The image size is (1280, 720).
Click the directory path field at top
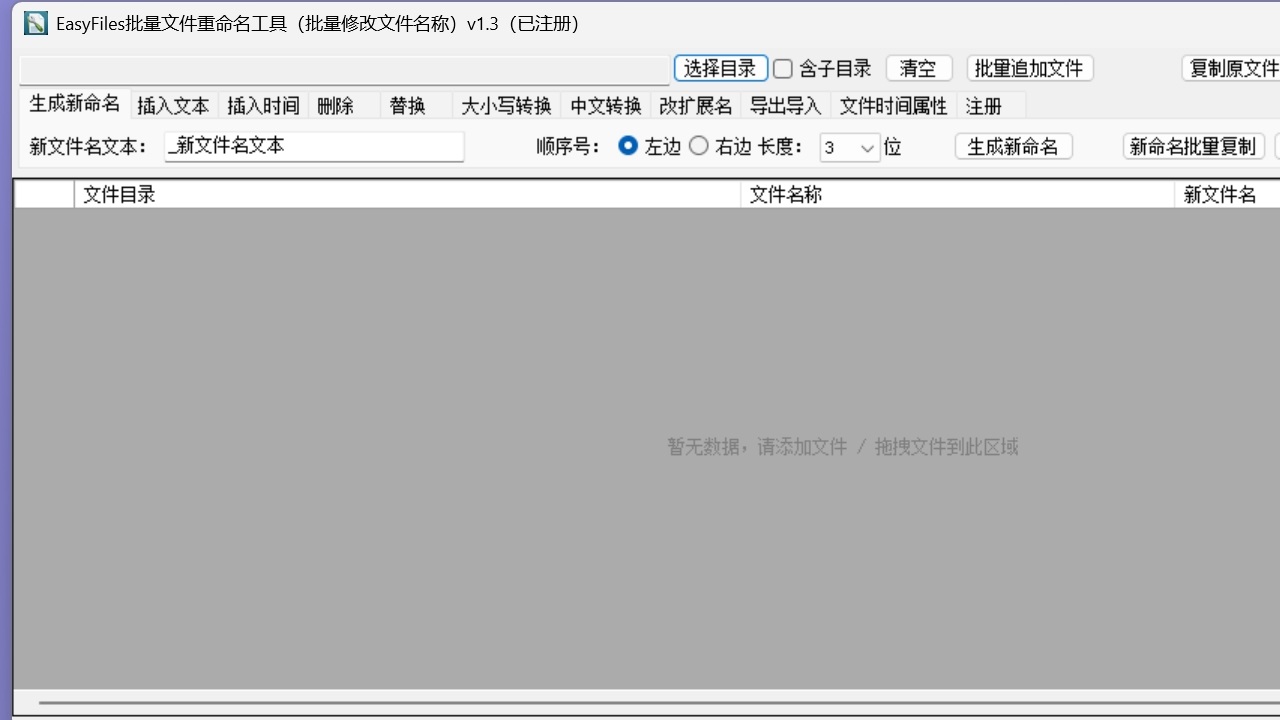[345, 70]
